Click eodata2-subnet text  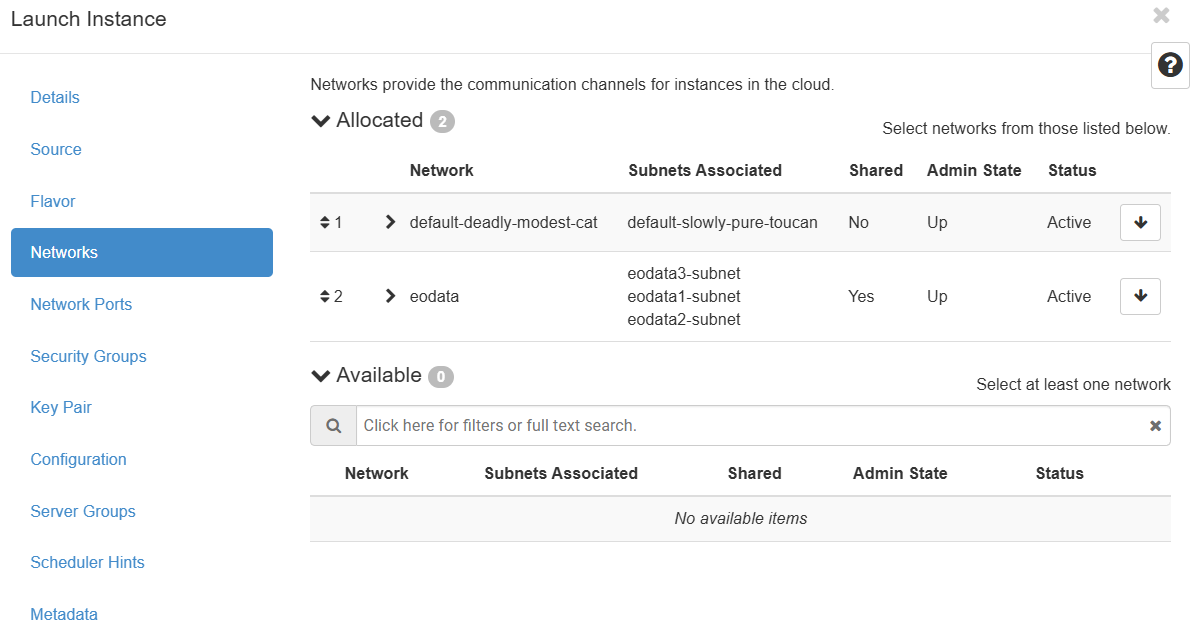[x=684, y=319]
